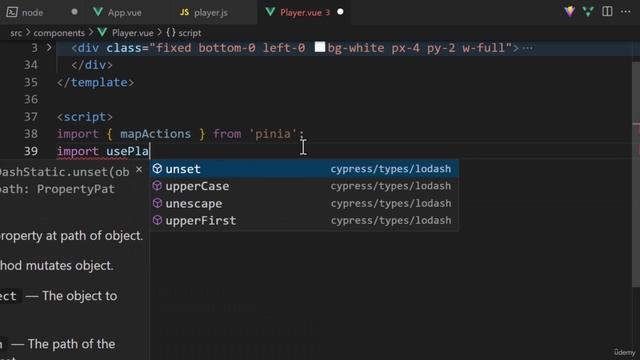Click the white bg-white color swatch
The image size is (640, 360).
coord(320,47)
